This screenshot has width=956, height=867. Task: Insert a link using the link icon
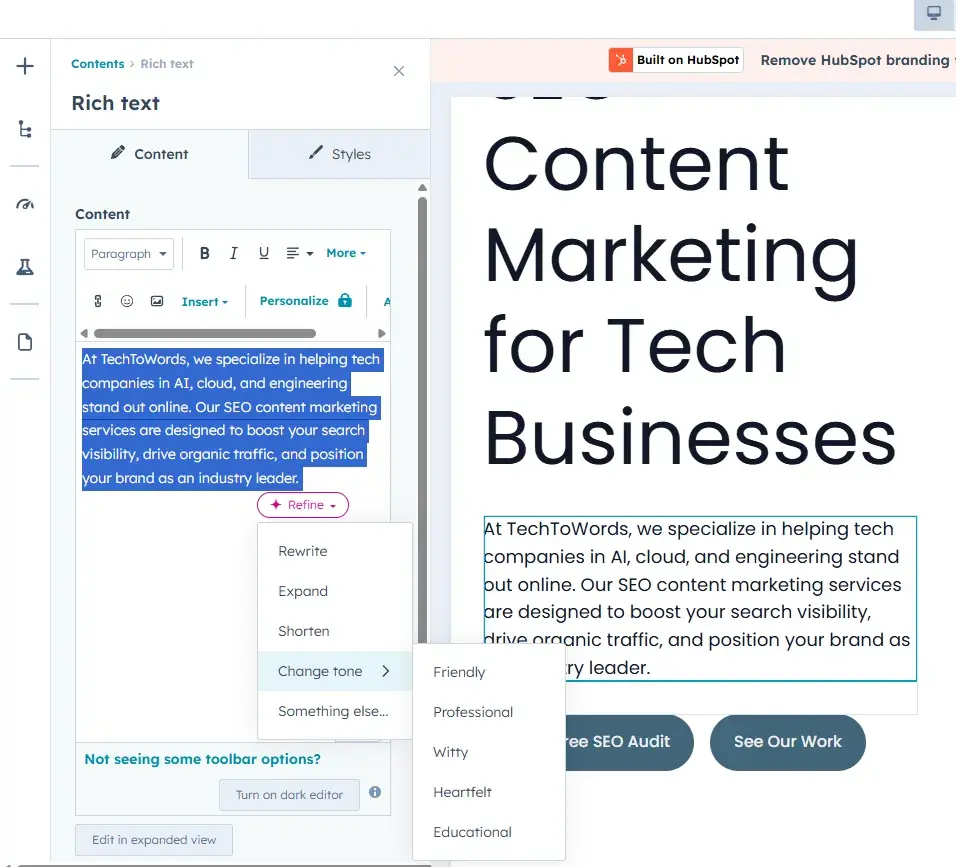(98, 301)
